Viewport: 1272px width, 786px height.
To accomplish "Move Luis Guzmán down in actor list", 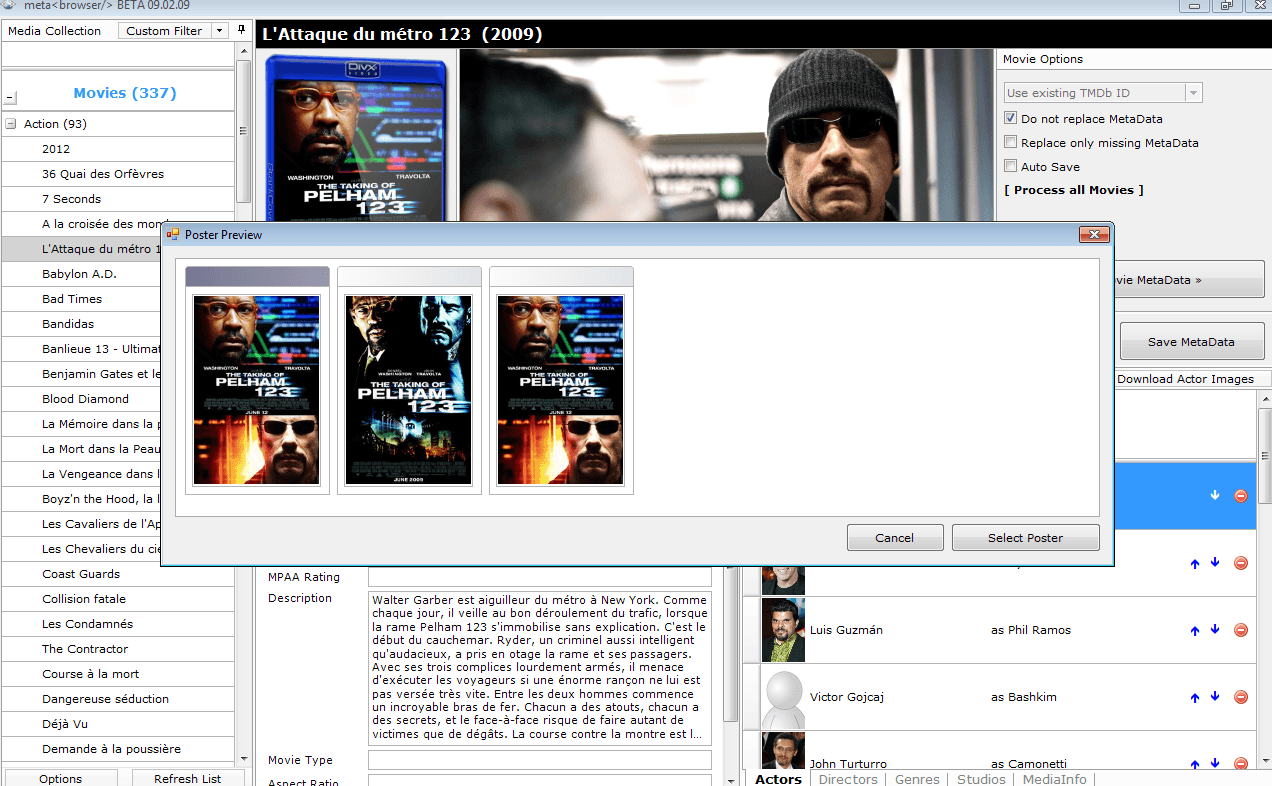I will click(x=1215, y=630).
